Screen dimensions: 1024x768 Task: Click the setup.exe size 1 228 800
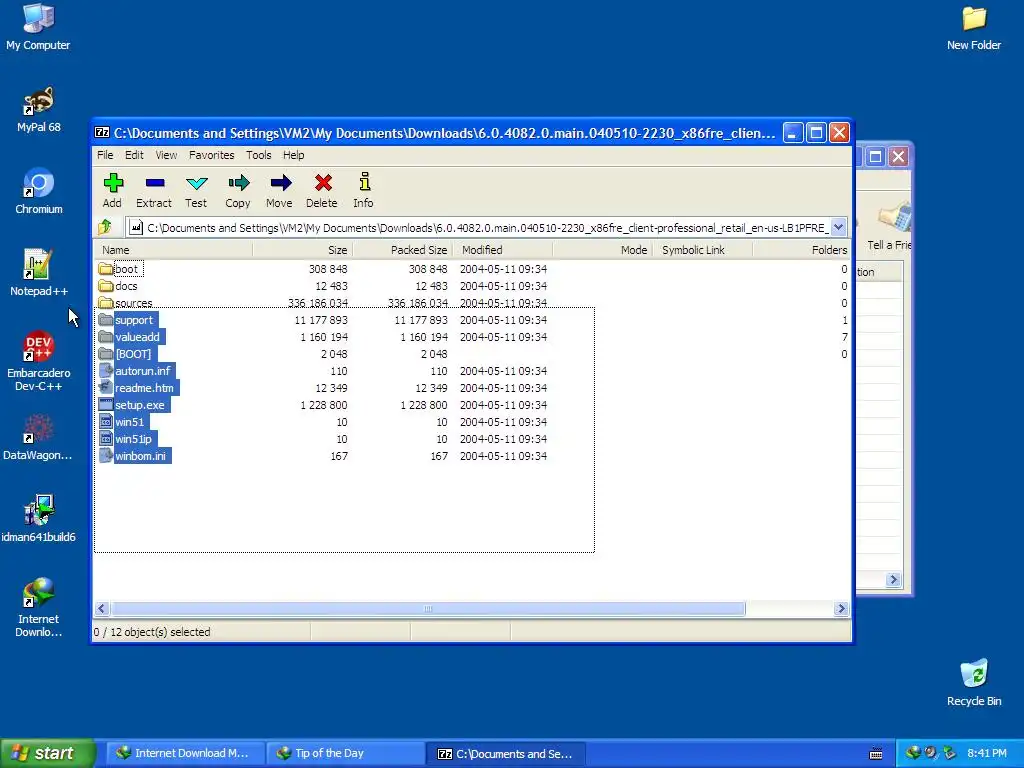[323, 405]
